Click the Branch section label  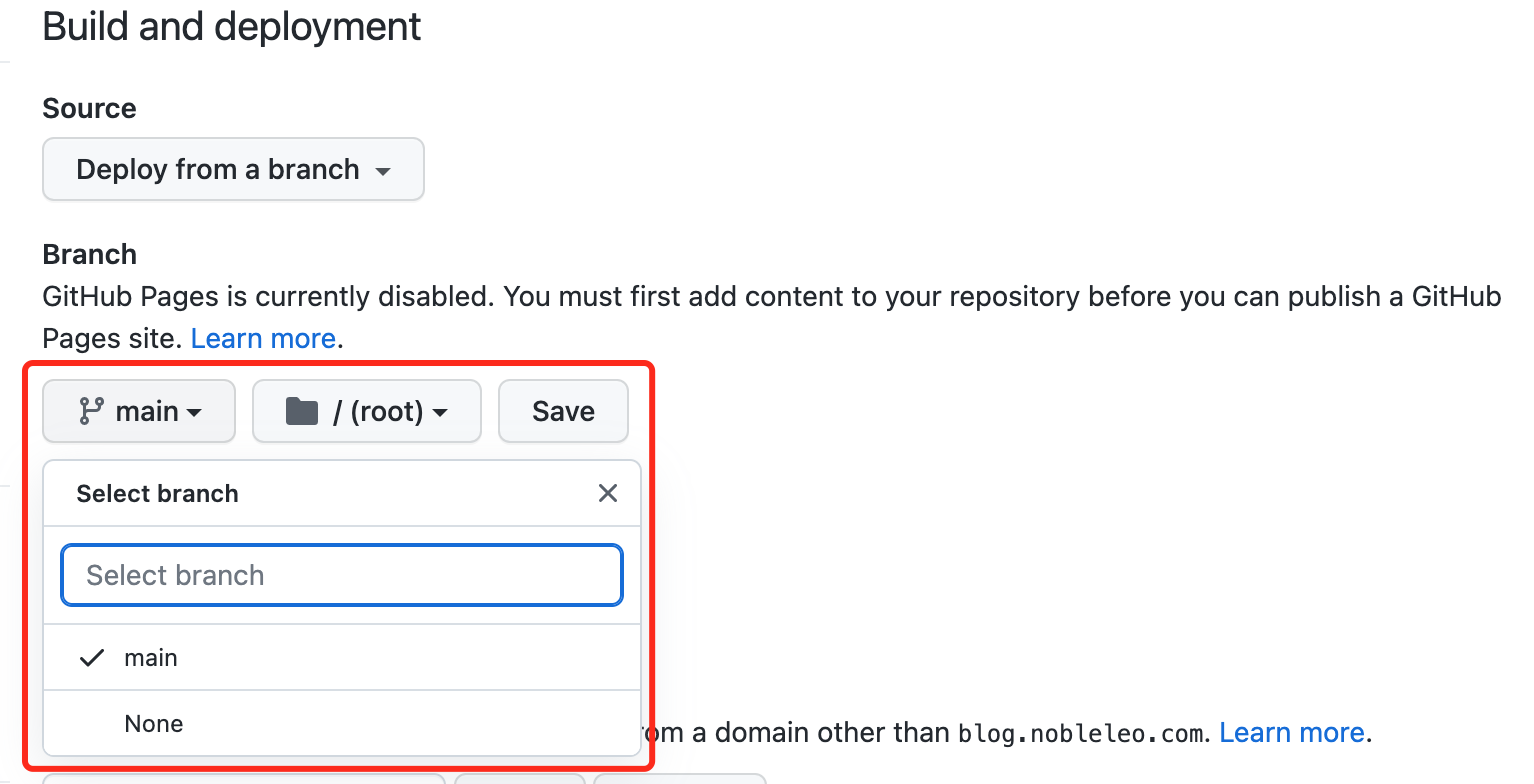tap(90, 254)
